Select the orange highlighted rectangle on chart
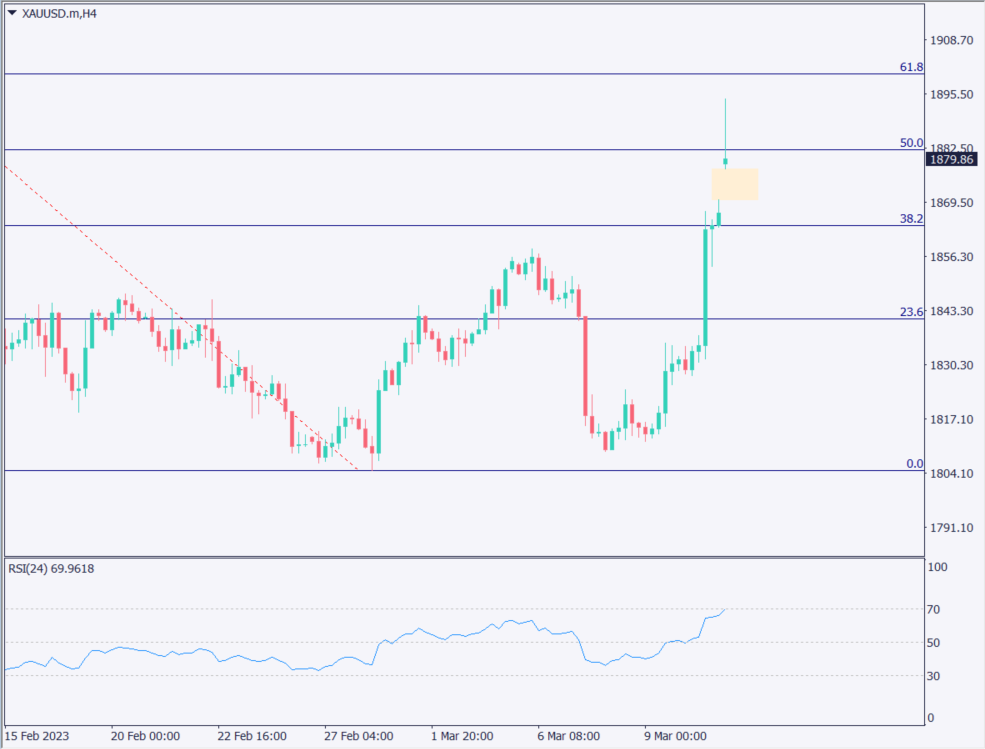 point(734,183)
